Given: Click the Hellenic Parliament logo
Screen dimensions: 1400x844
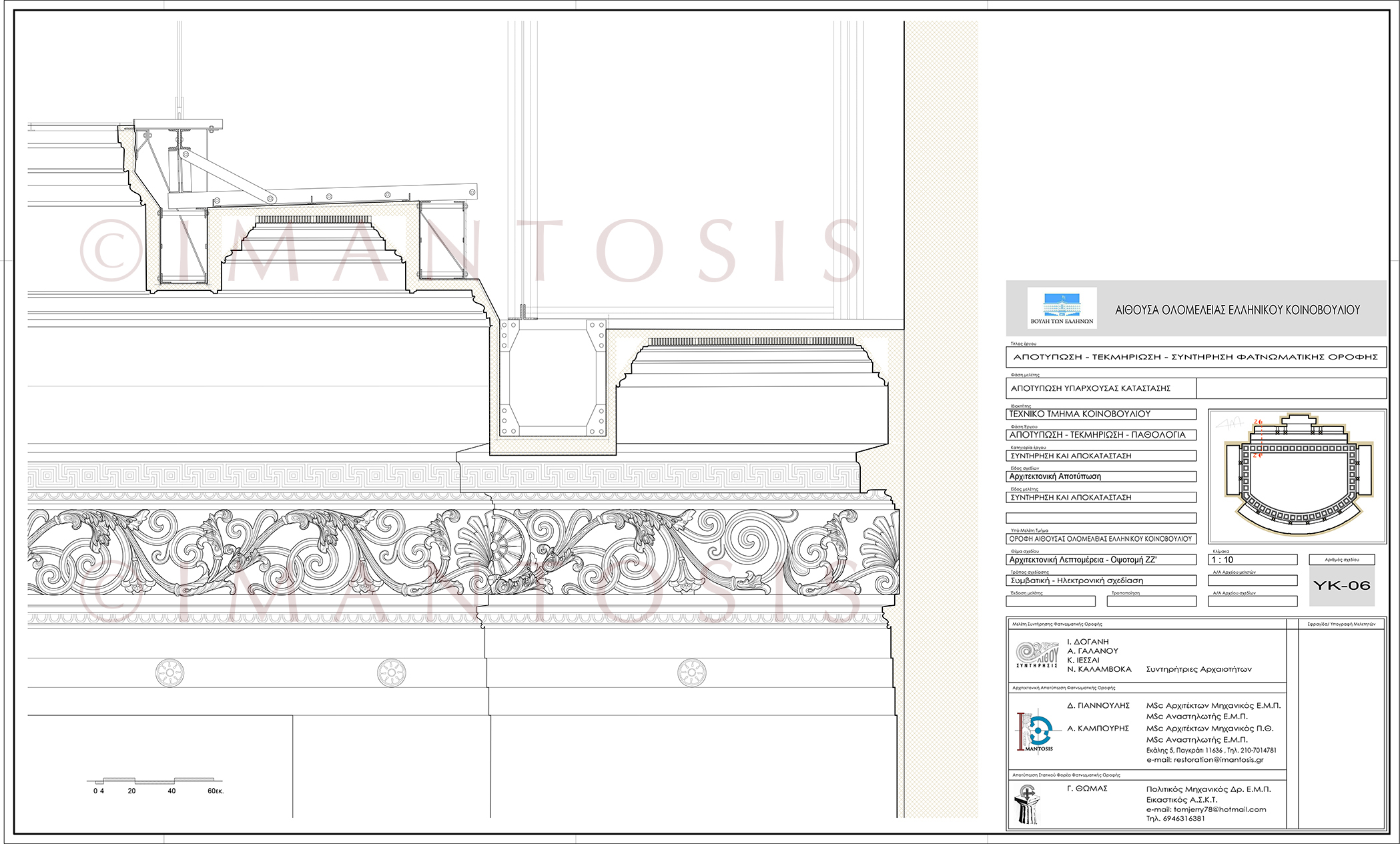Looking at the screenshot, I should click(1062, 308).
